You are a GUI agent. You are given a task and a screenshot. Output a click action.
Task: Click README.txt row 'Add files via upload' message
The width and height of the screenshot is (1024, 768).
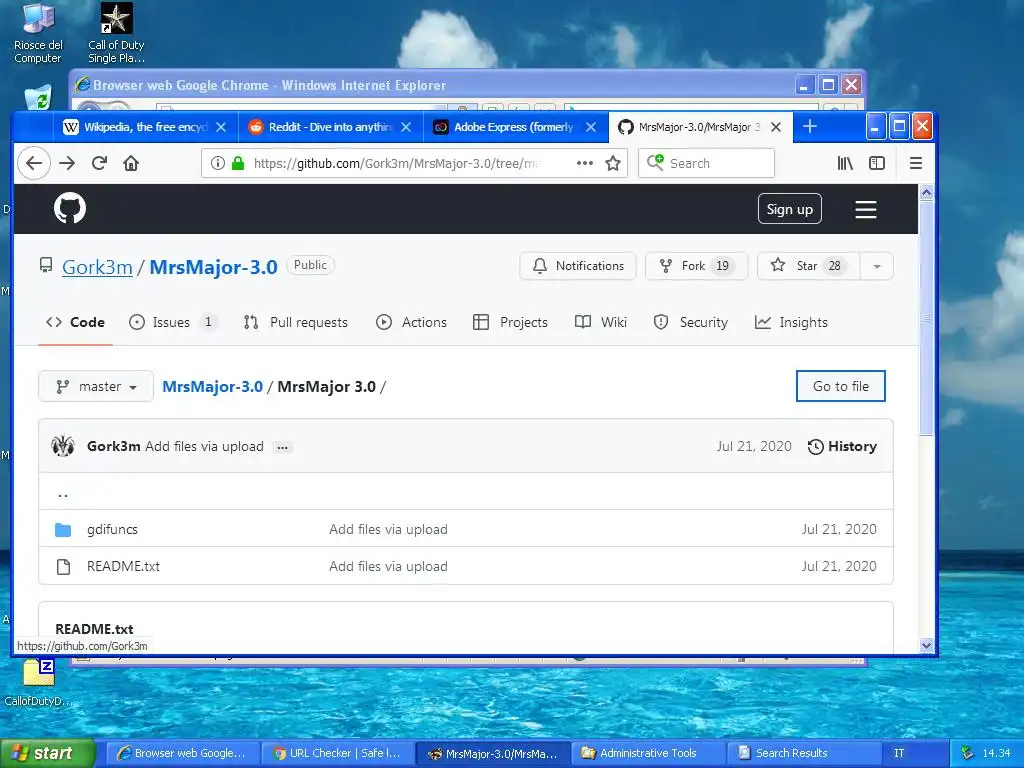click(x=389, y=566)
